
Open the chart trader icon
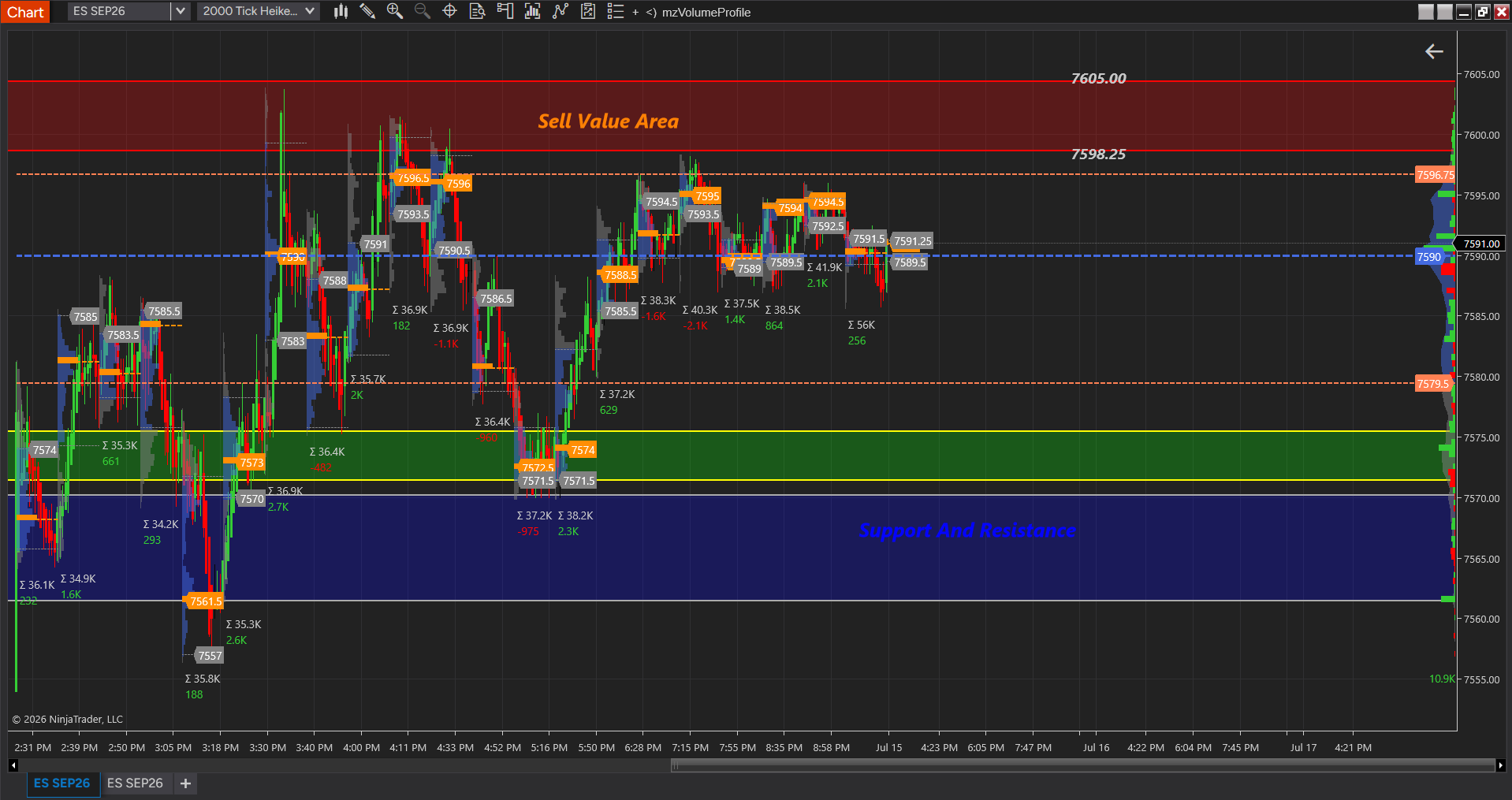(x=505, y=11)
